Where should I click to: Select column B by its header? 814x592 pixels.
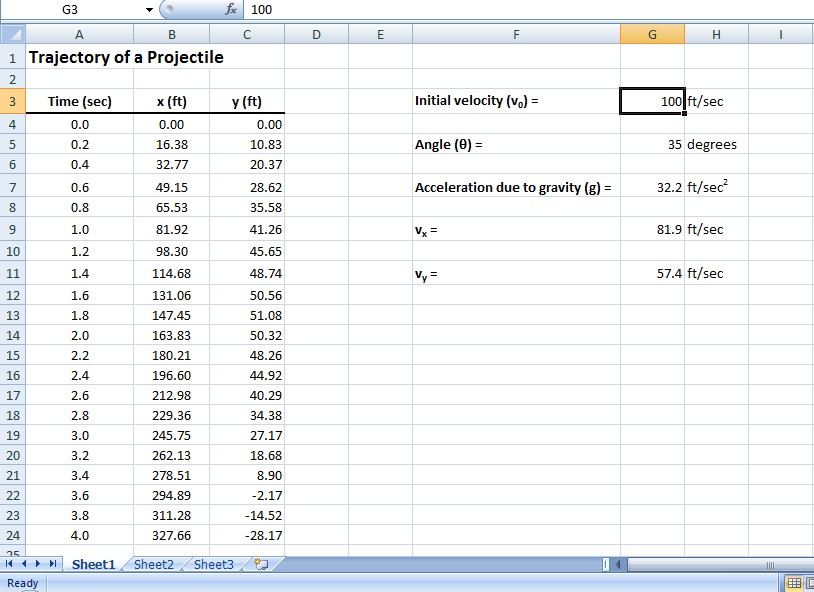[171, 33]
